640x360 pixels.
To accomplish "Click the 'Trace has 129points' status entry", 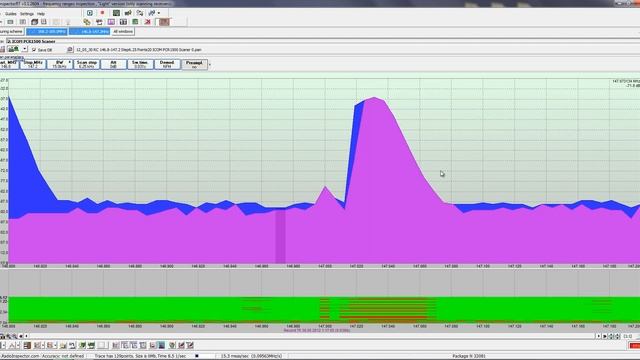I will 140,356.
